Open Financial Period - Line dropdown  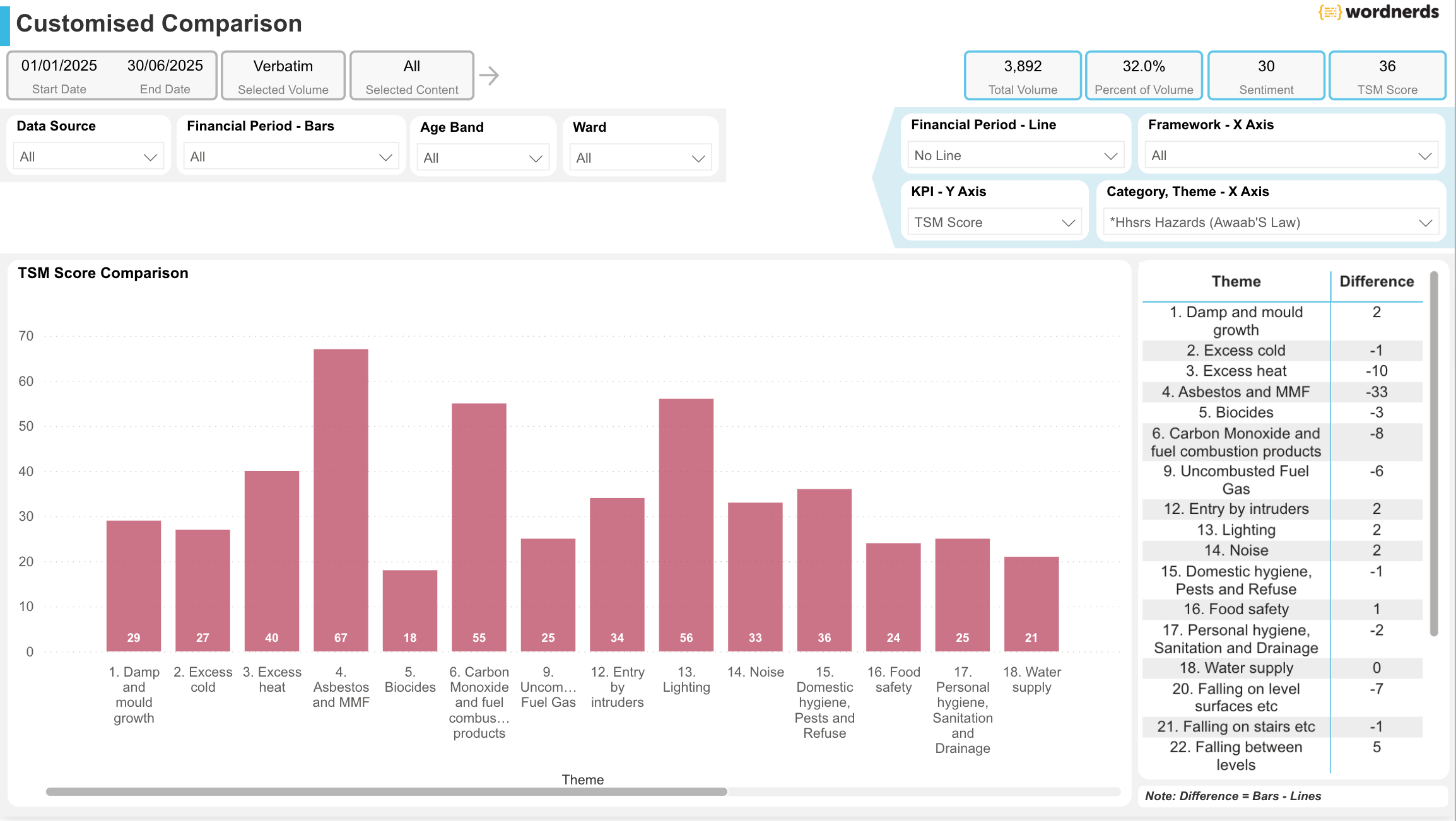pos(1015,155)
